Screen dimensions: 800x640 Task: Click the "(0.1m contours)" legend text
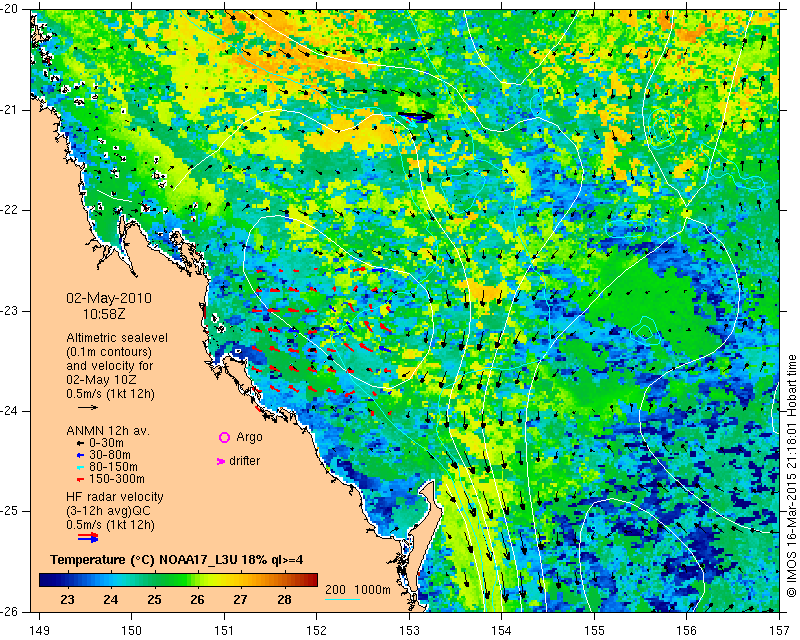coord(109,352)
